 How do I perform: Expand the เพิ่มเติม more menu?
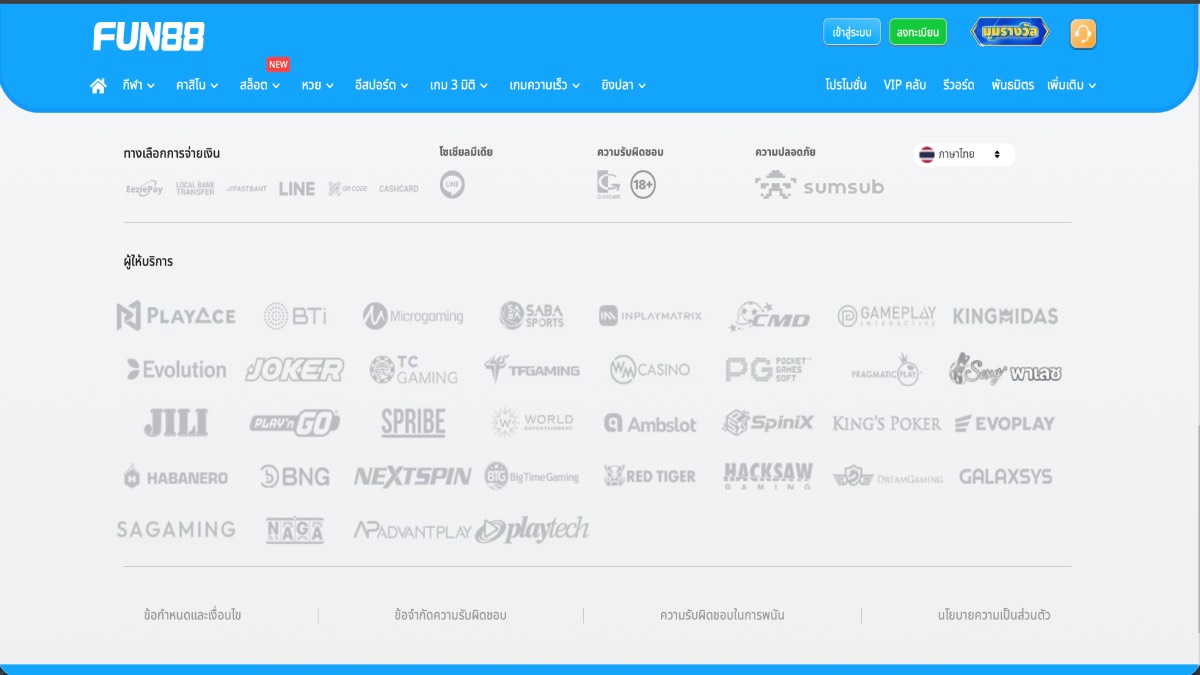1072,86
